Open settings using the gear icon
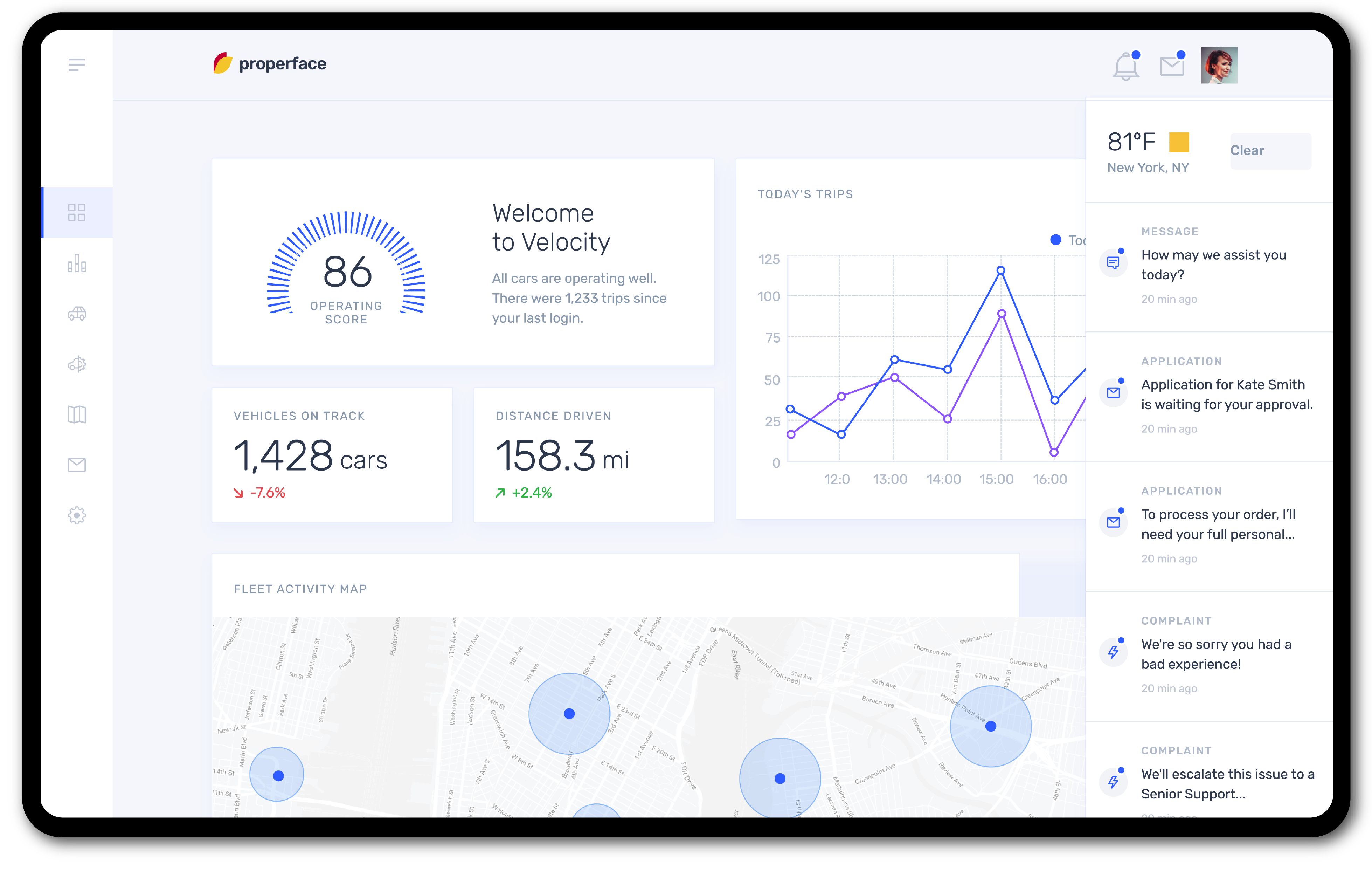Image resolution: width=1372 pixels, height=871 pixels. coord(76,515)
